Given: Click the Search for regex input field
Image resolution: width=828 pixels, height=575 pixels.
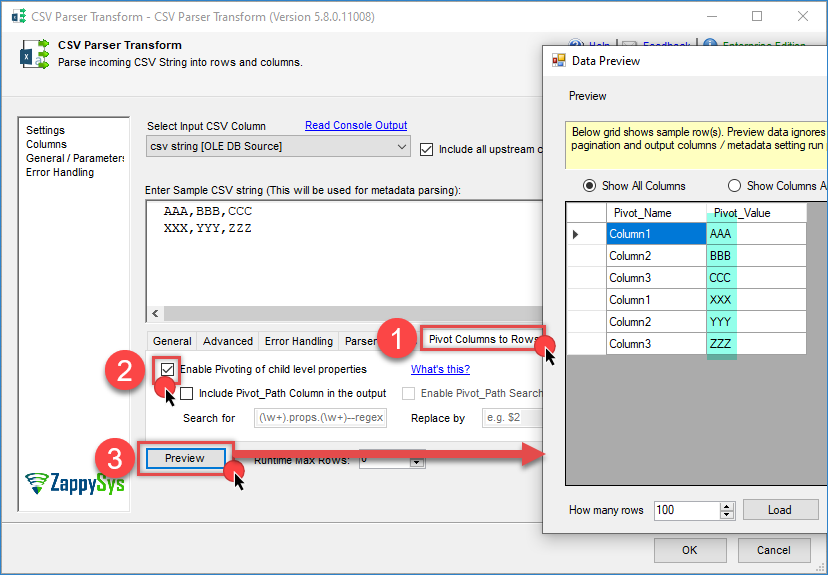Looking at the screenshot, I should (320, 418).
